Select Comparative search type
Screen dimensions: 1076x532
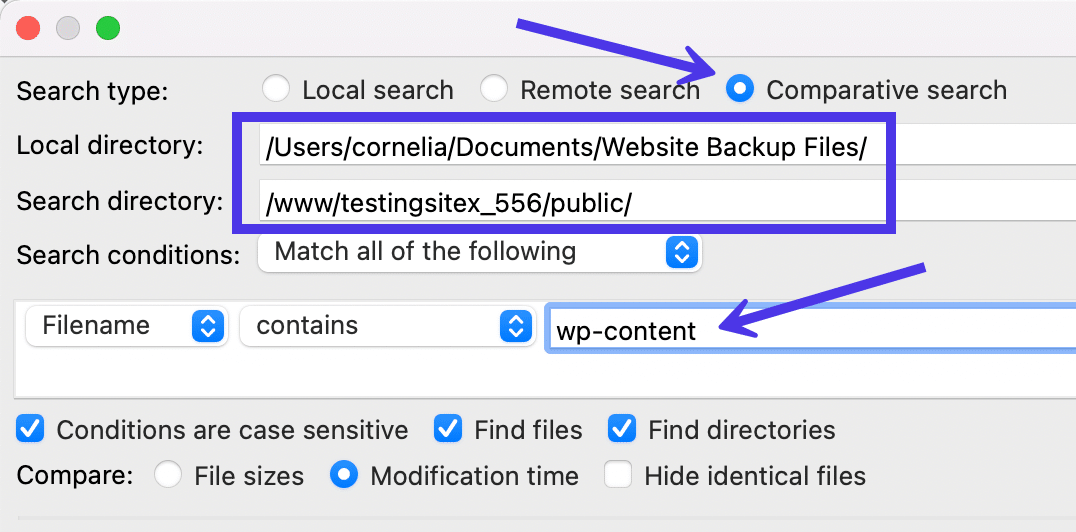pyautogui.click(x=740, y=90)
